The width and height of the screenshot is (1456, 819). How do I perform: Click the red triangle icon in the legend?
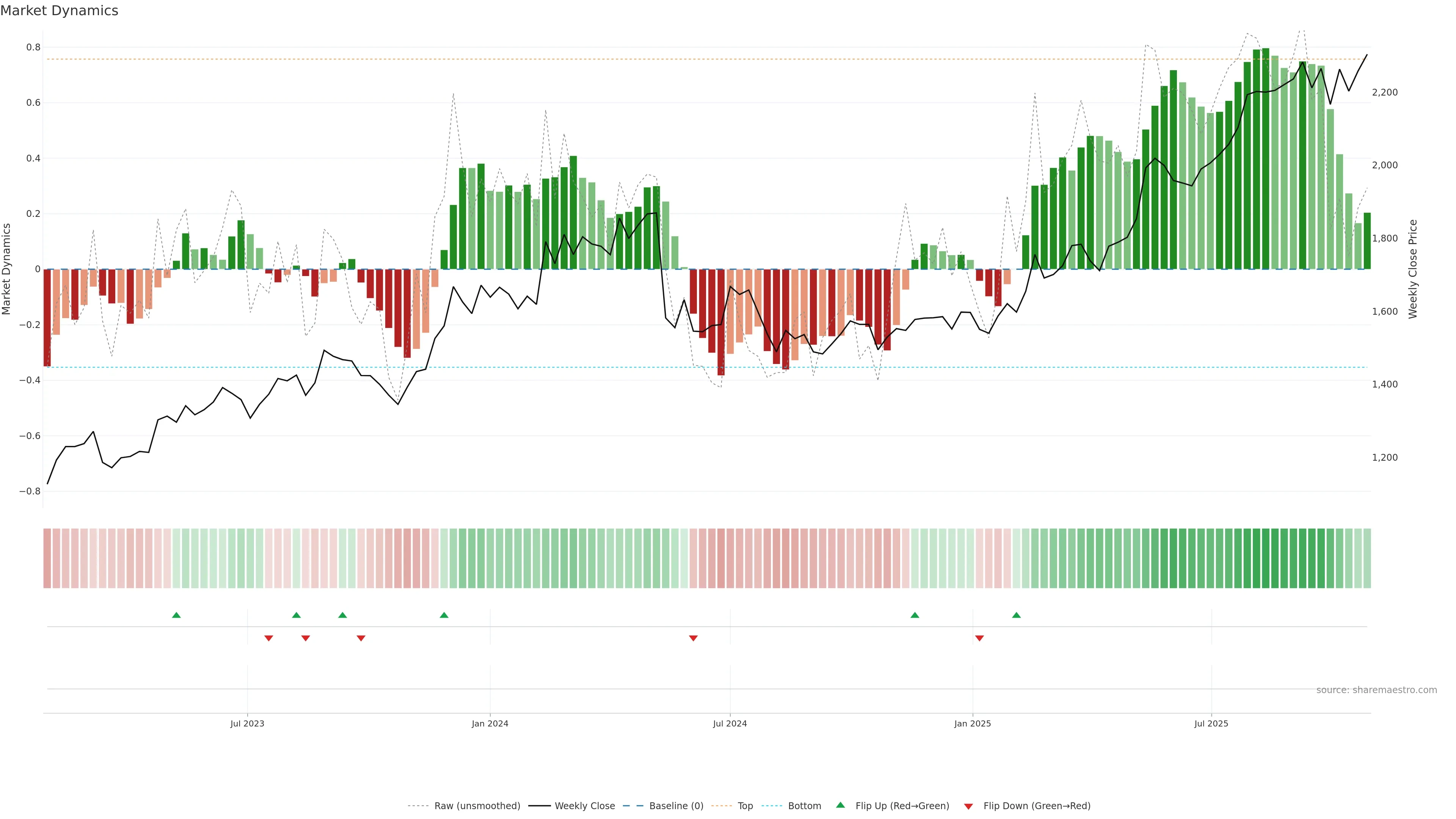(968, 806)
